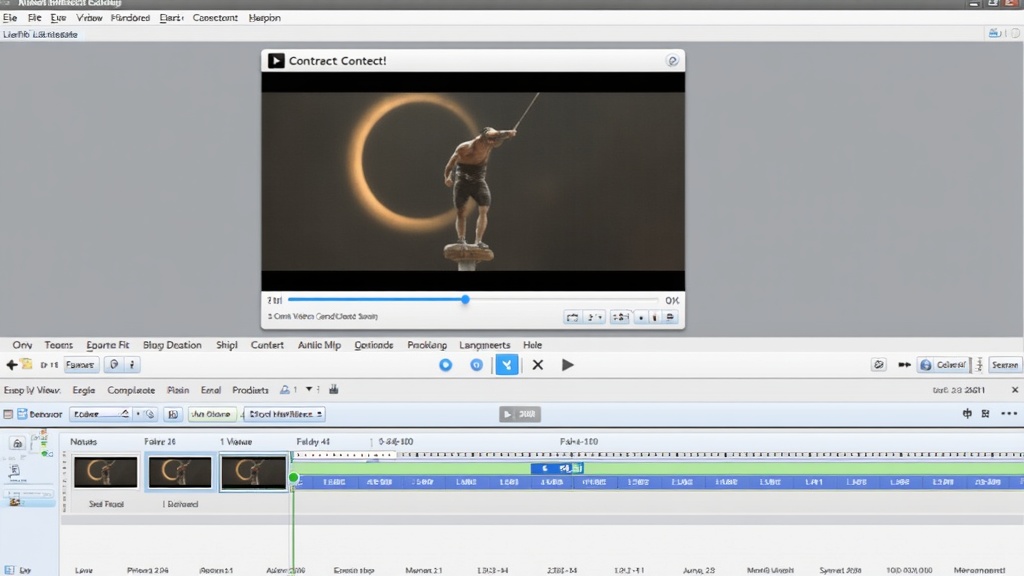Click the small square icon before An Olane
Image resolution: width=1024 pixels, height=576 pixels.
tap(172, 414)
